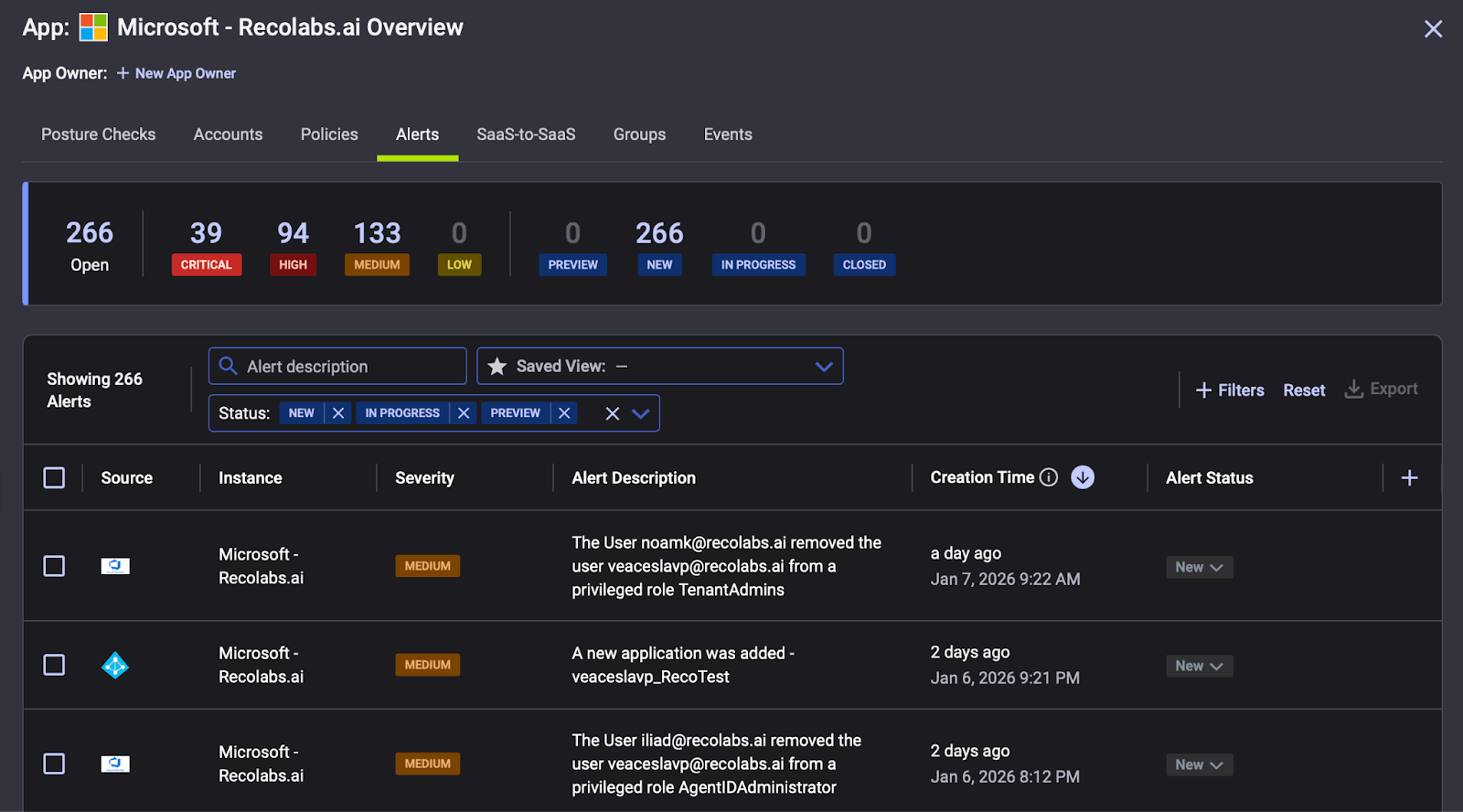The width and height of the screenshot is (1463, 812).
Task: Open status dropdown for TenantAdmins alert
Action: click(1199, 567)
